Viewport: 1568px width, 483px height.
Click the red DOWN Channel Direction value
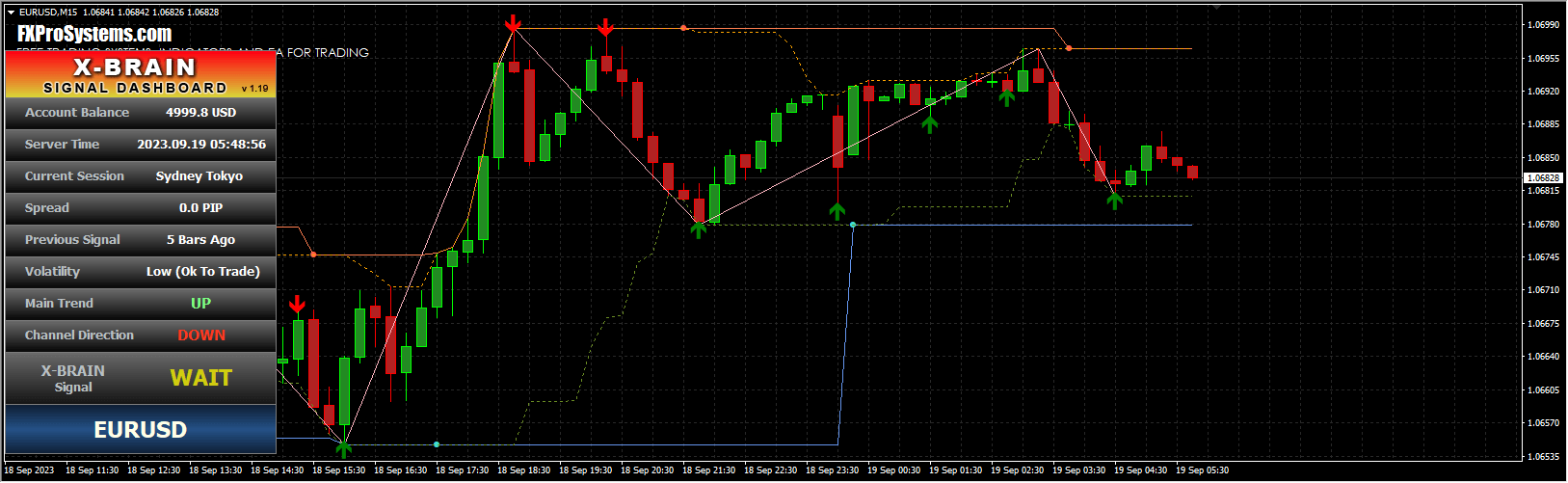pos(201,335)
